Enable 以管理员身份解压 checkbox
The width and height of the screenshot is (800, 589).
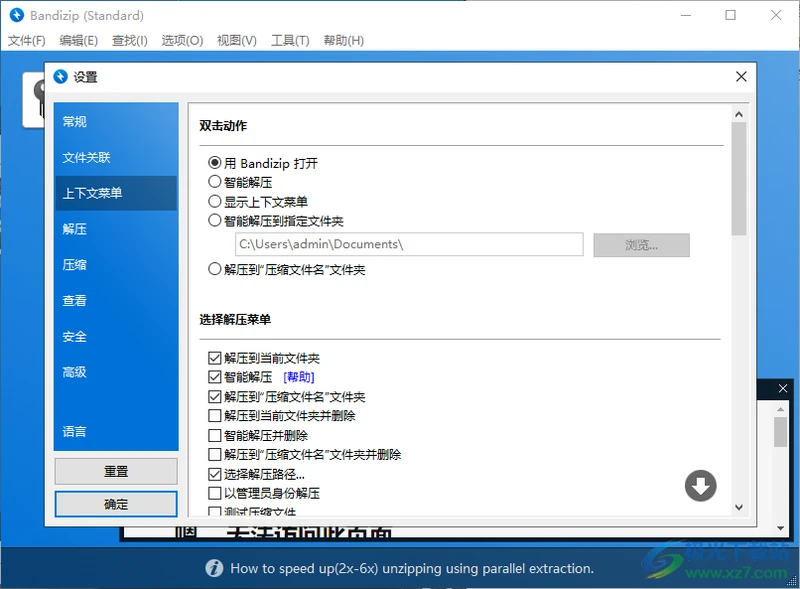point(215,493)
